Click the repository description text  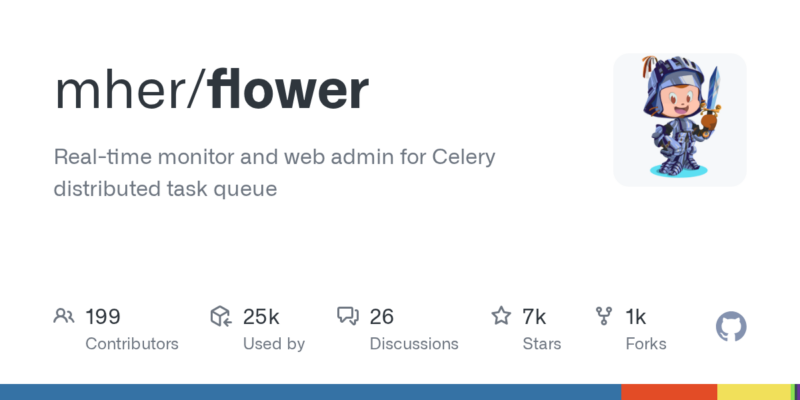276,172
